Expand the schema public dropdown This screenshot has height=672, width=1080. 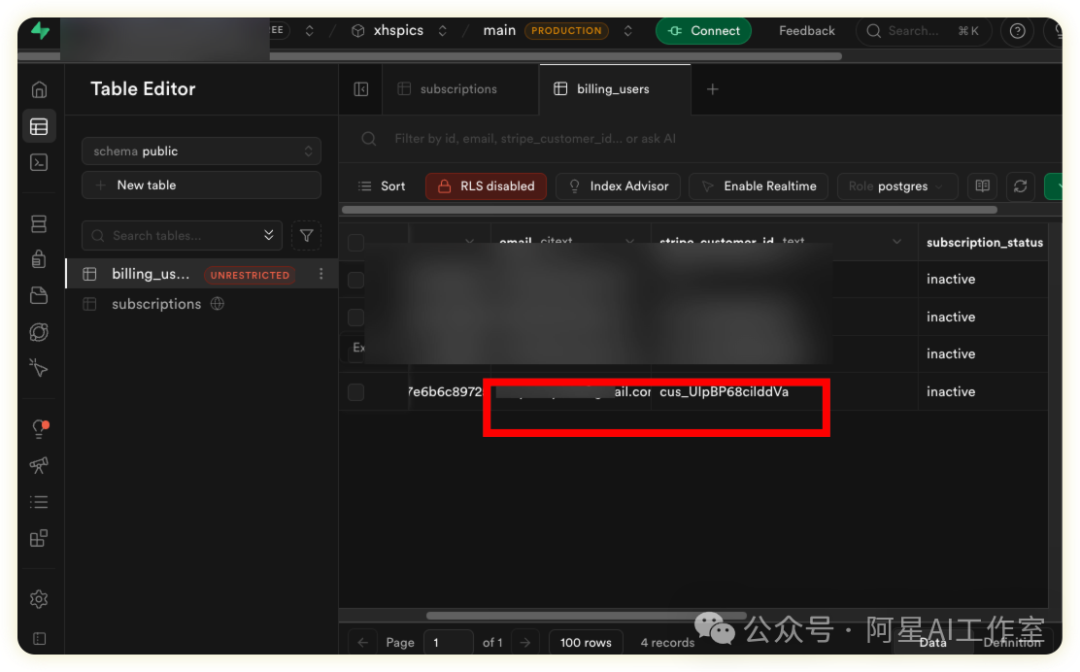click(x=201, y=151)
